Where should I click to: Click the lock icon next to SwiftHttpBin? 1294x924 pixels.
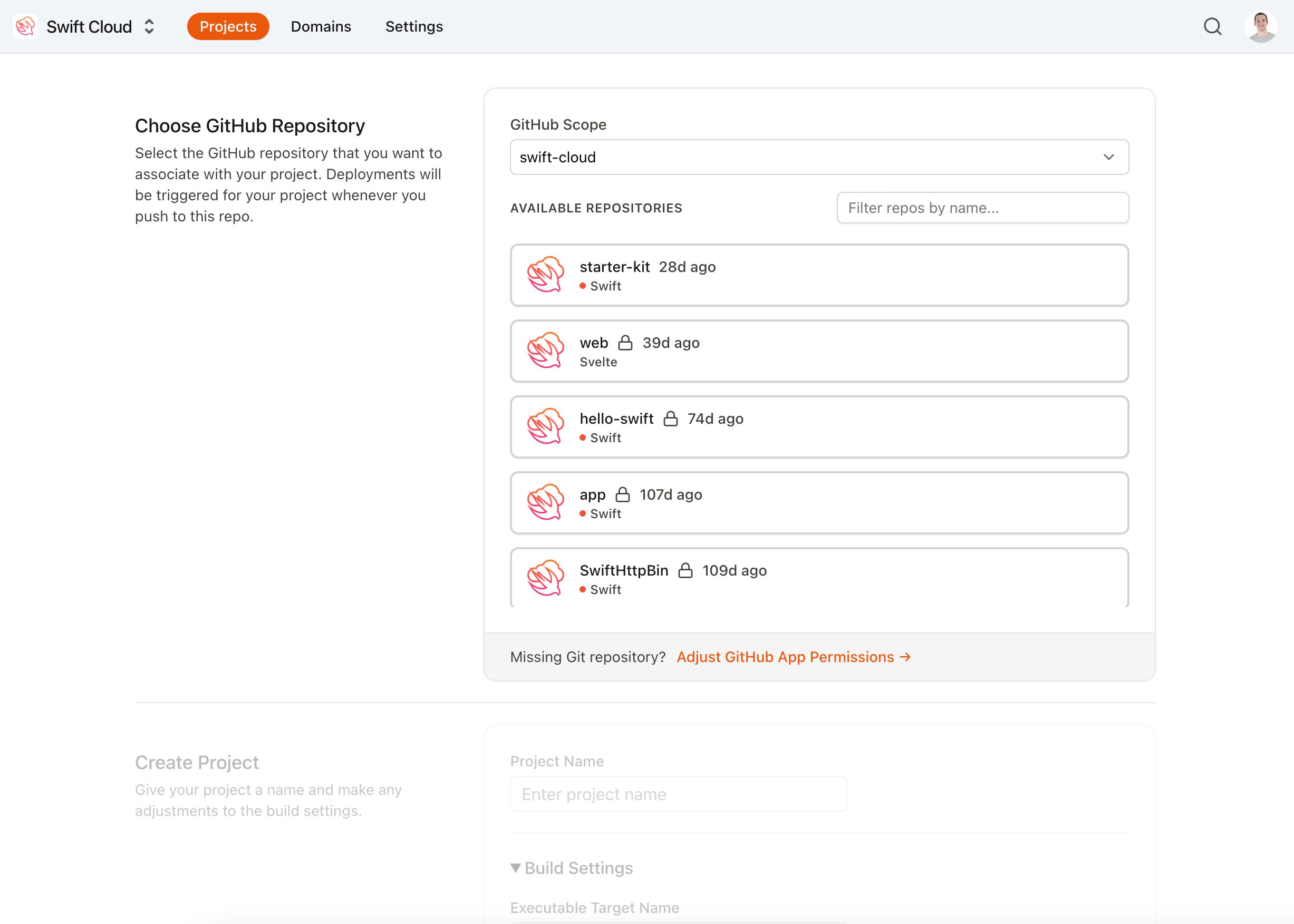[x=686, y=570]
